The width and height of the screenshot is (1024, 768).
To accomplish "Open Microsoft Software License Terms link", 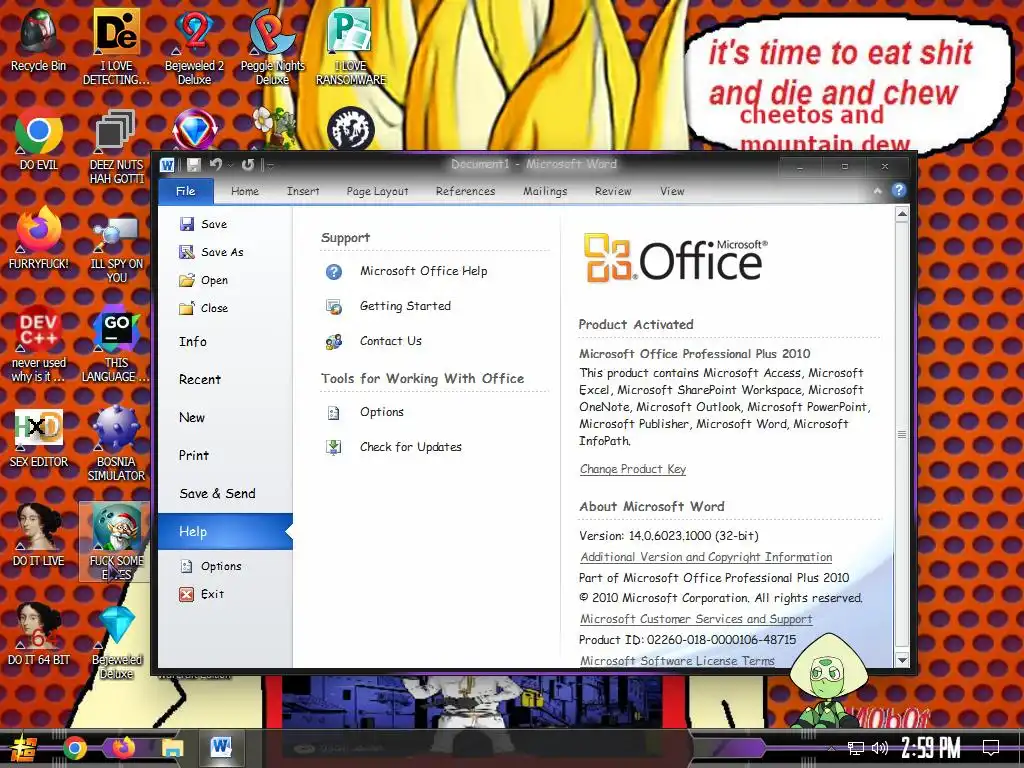I will (677, 661).
